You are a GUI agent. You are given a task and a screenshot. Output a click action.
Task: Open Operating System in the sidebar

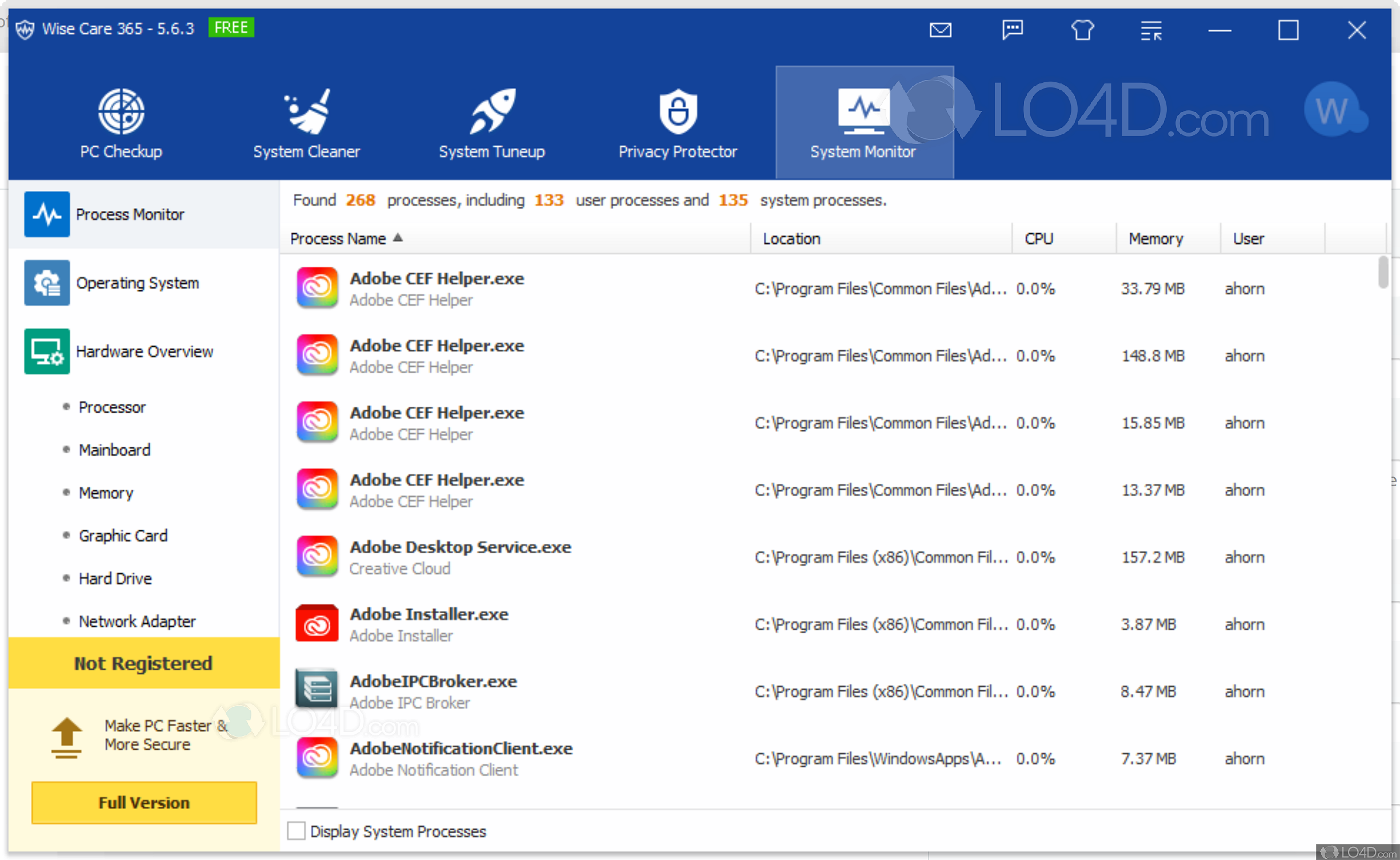(137, 283)
